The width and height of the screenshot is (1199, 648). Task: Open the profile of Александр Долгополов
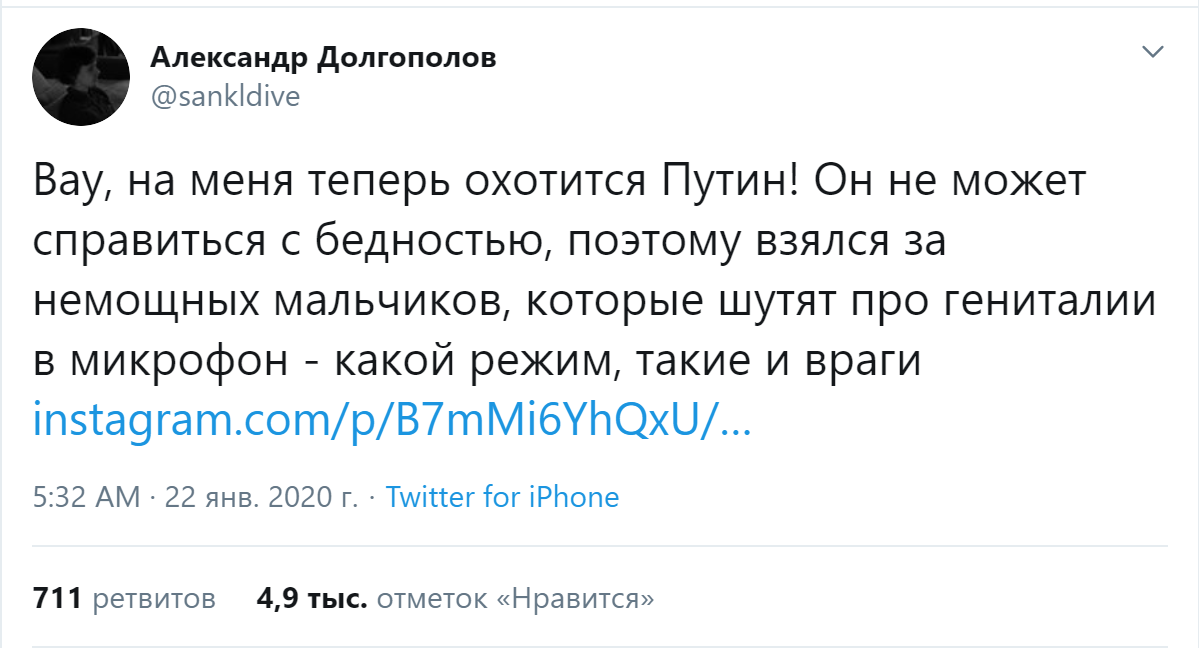coord(322,57)
